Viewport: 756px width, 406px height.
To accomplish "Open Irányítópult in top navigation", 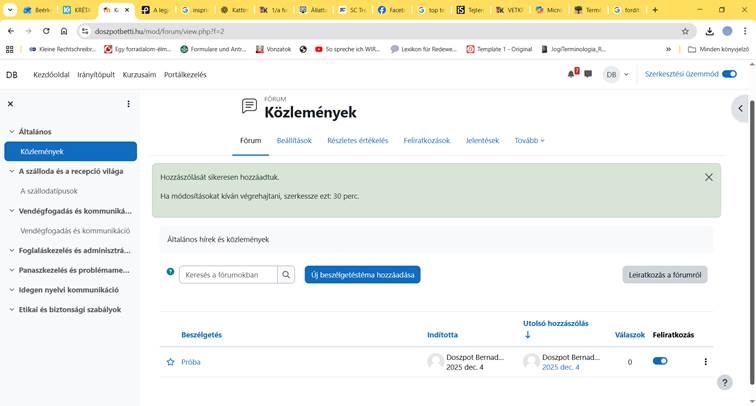I will click(x=96, y=75).
